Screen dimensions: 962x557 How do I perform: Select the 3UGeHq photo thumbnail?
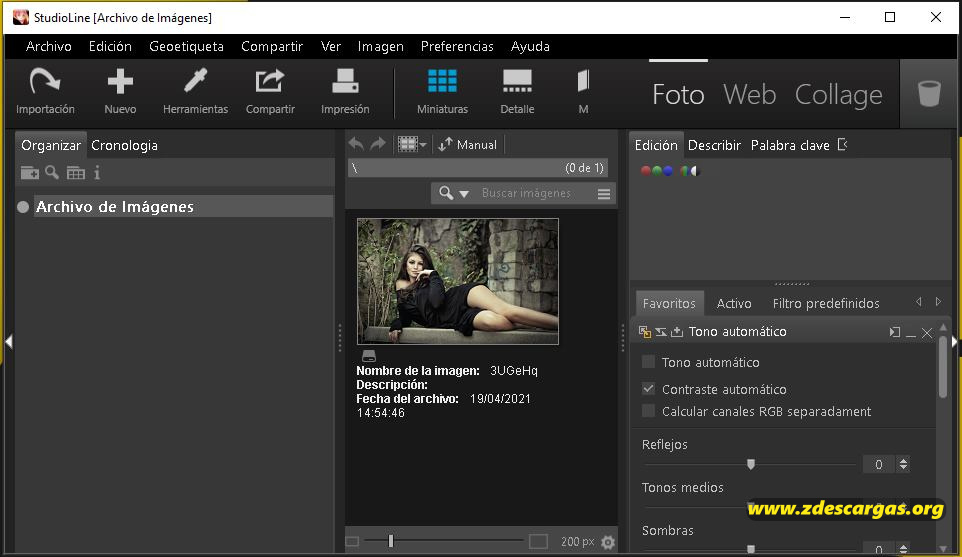458,281
